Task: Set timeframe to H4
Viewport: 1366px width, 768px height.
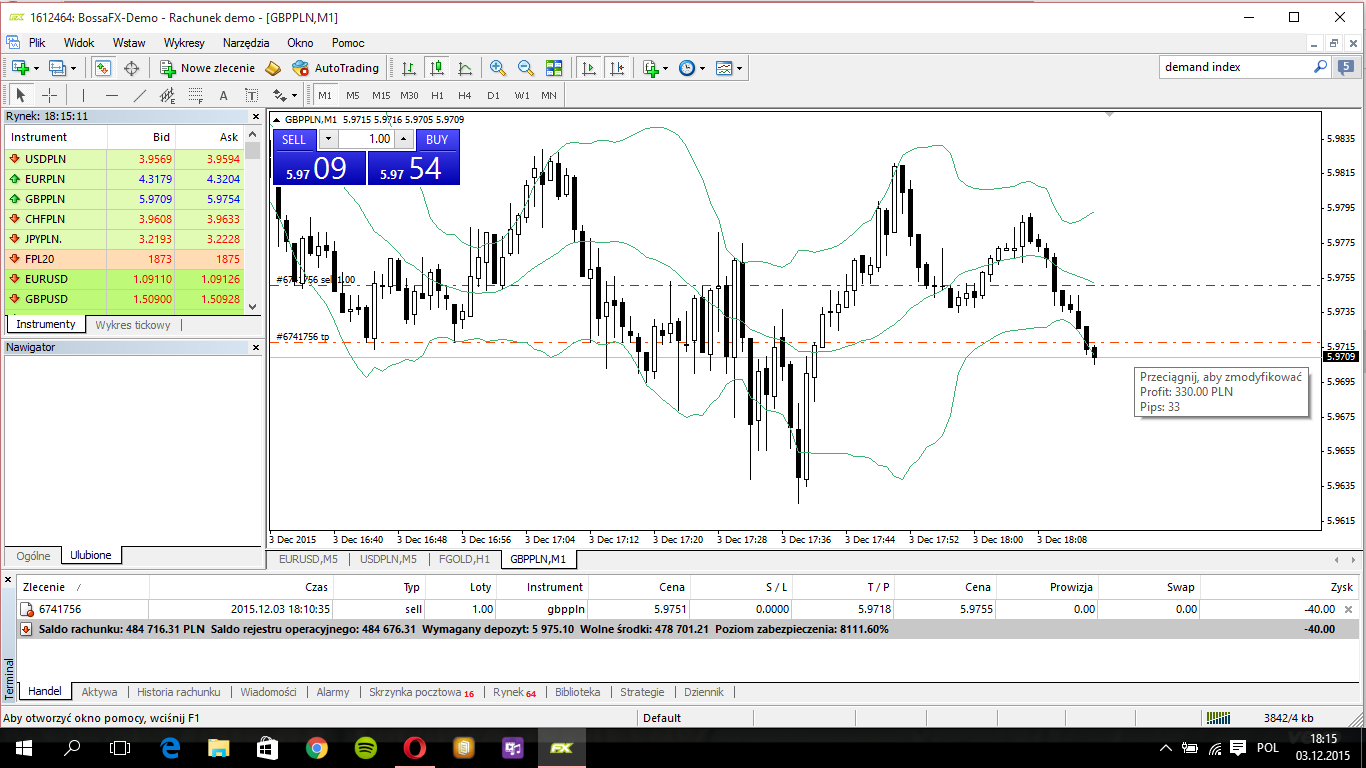Action: pyautogui.click(x=465, y=95)
